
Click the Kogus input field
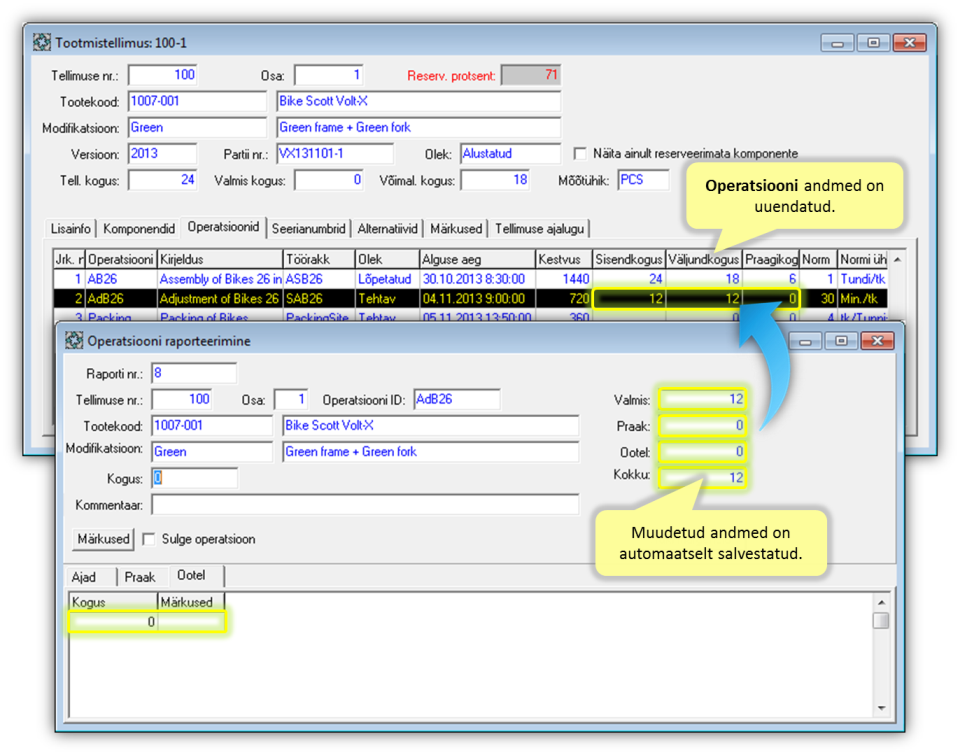(x=194, y=478)
